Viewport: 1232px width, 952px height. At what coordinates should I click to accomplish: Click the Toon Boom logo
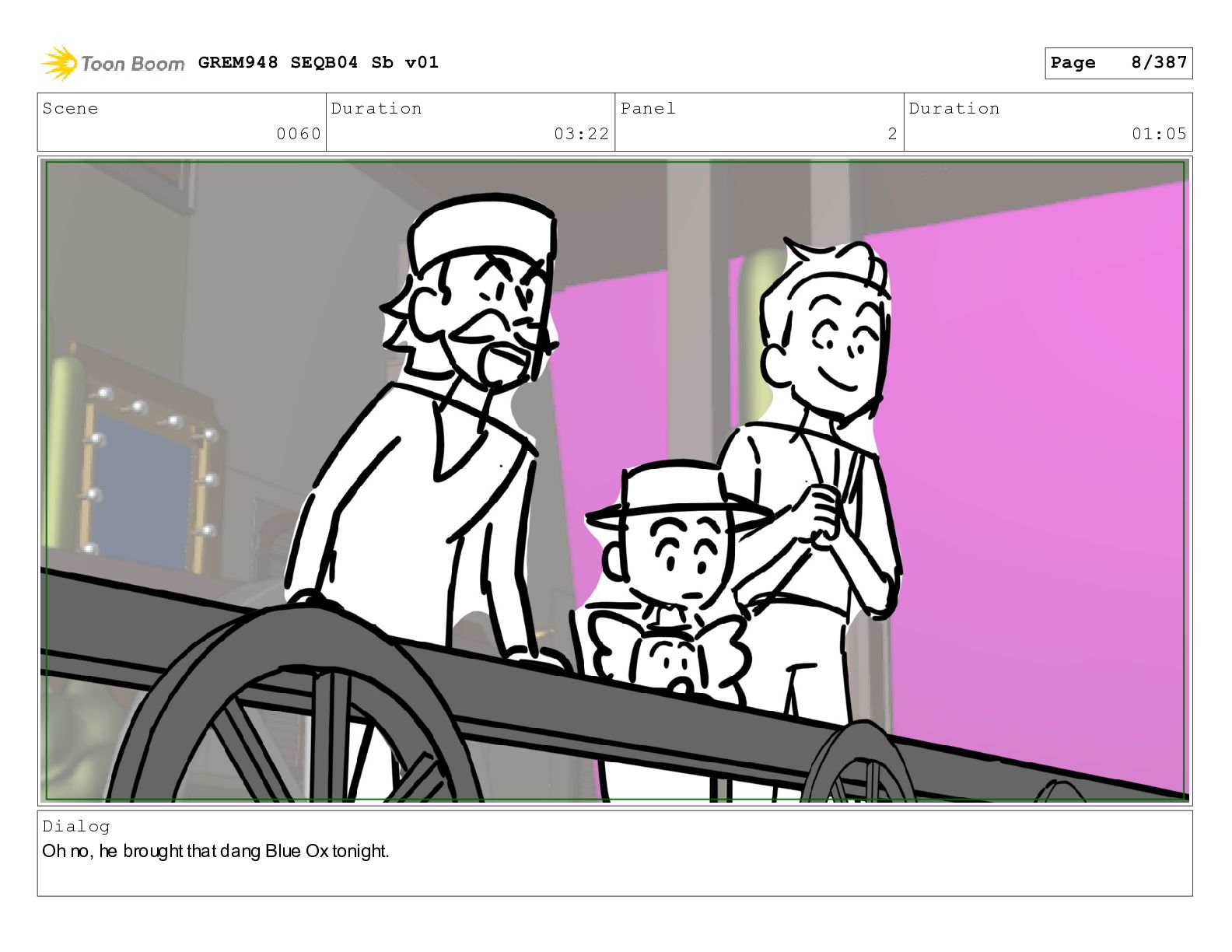coord(113,63)
